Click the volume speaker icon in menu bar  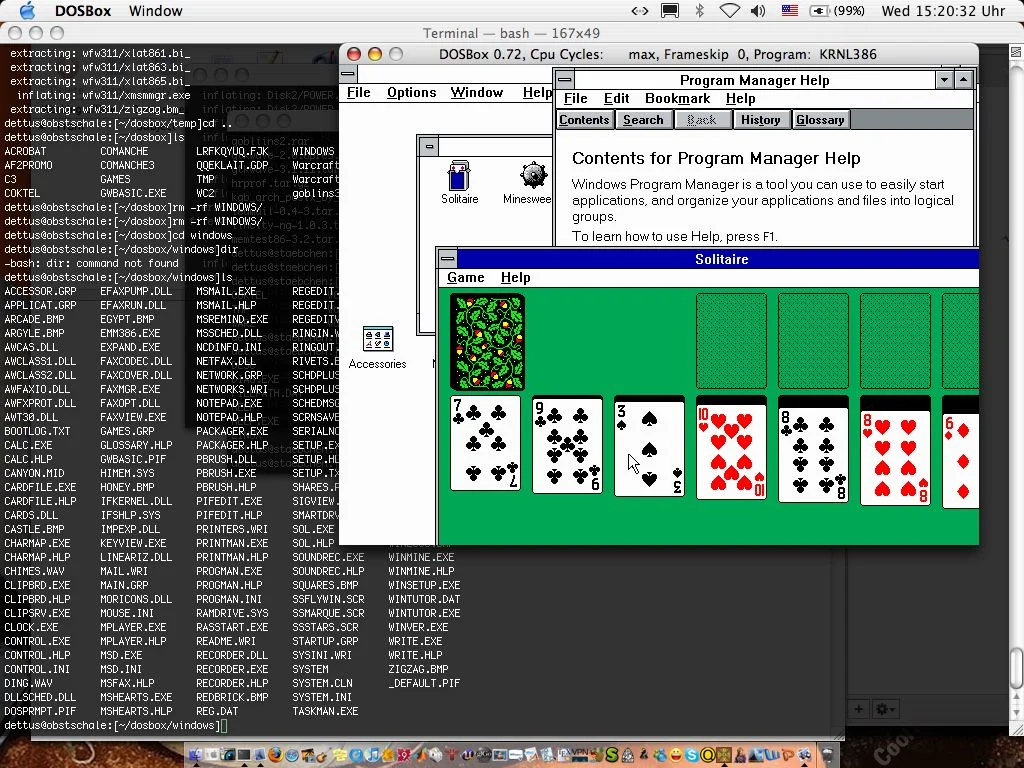[758, 10]
